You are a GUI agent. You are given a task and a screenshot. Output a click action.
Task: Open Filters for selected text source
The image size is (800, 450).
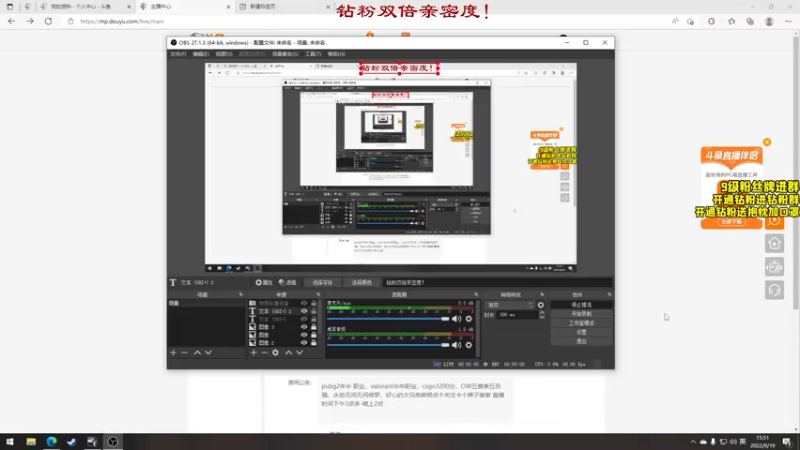pos(288,282)
